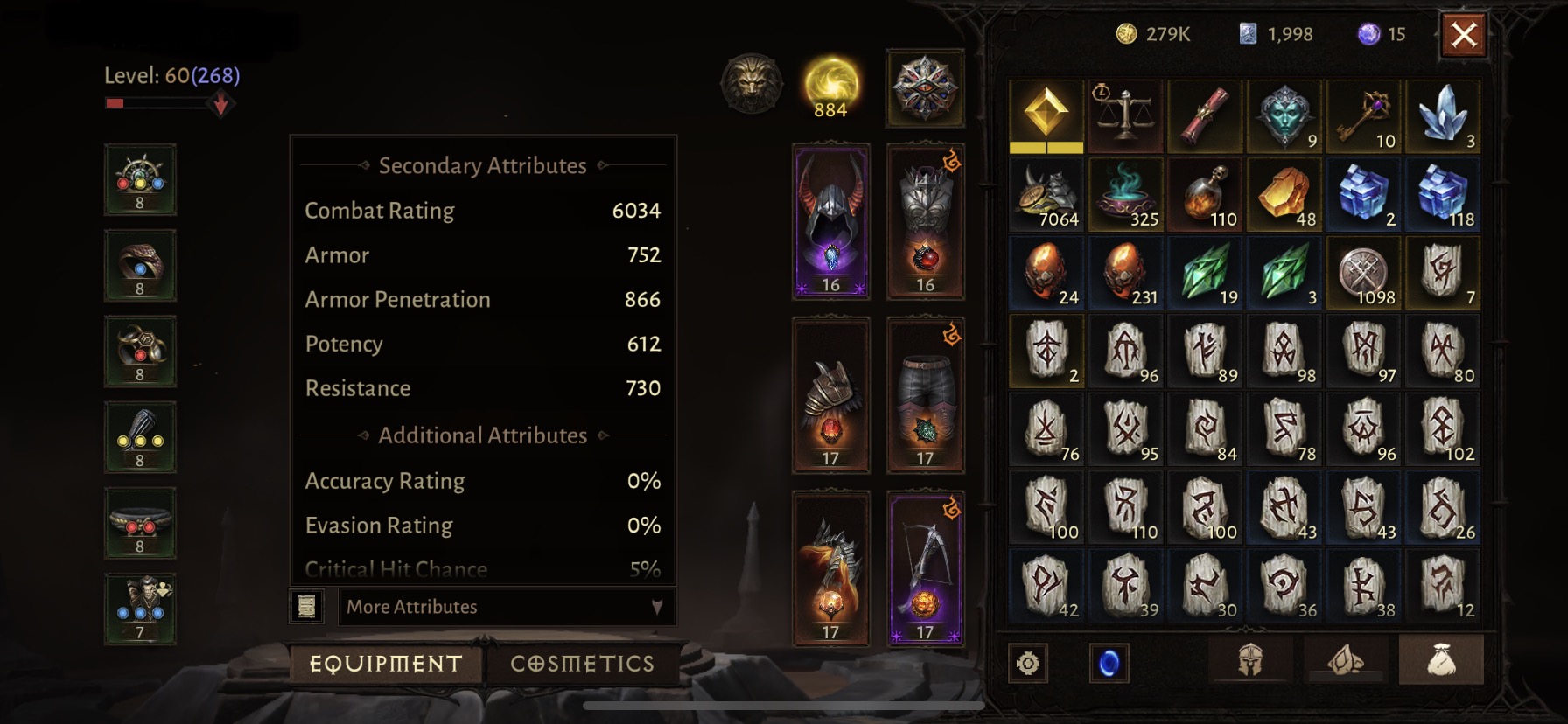Select the rune stack showing 110
This screenshot has height=724, width=1568.
1125,507
